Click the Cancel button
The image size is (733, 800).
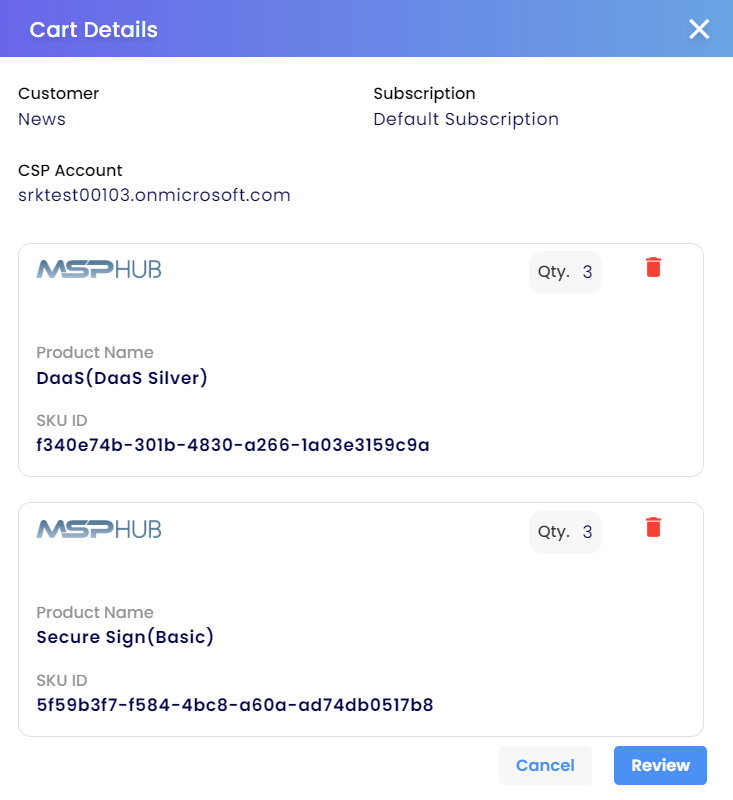[x=545, y=765]
